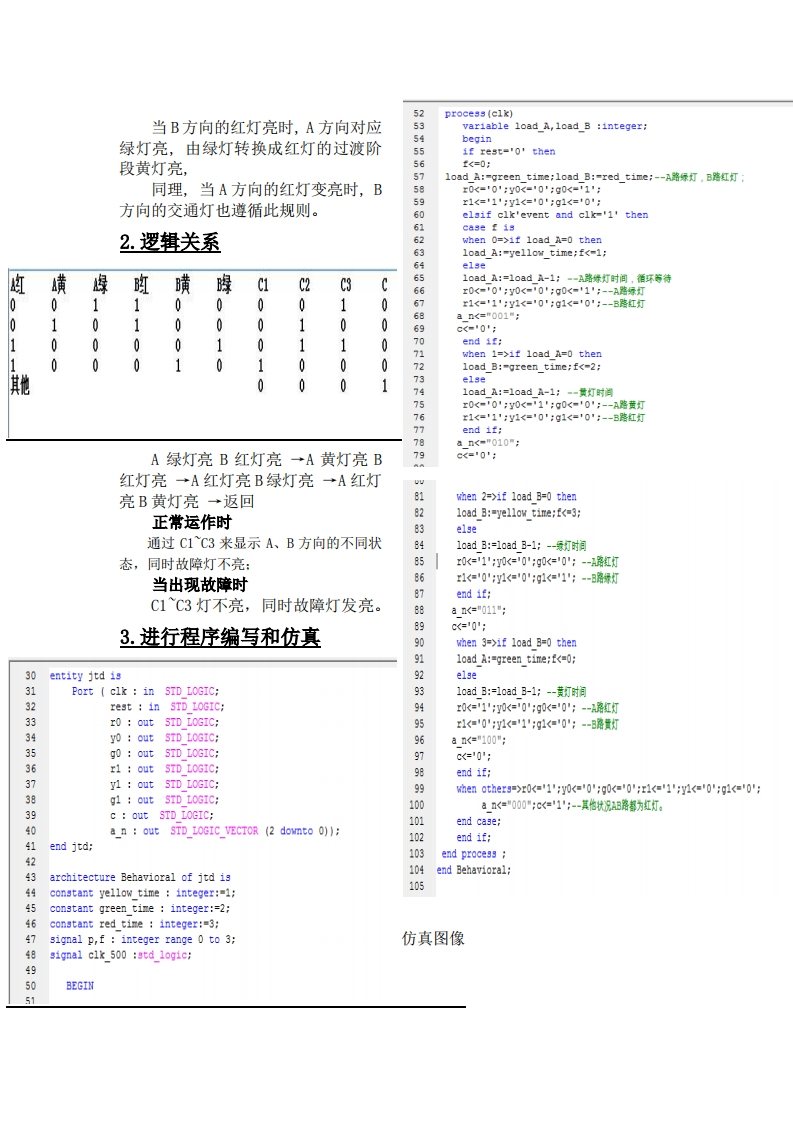Click the "仿真图像" caption
The height and width of the screenshot is (1122, 793).
tap(433, 938)
